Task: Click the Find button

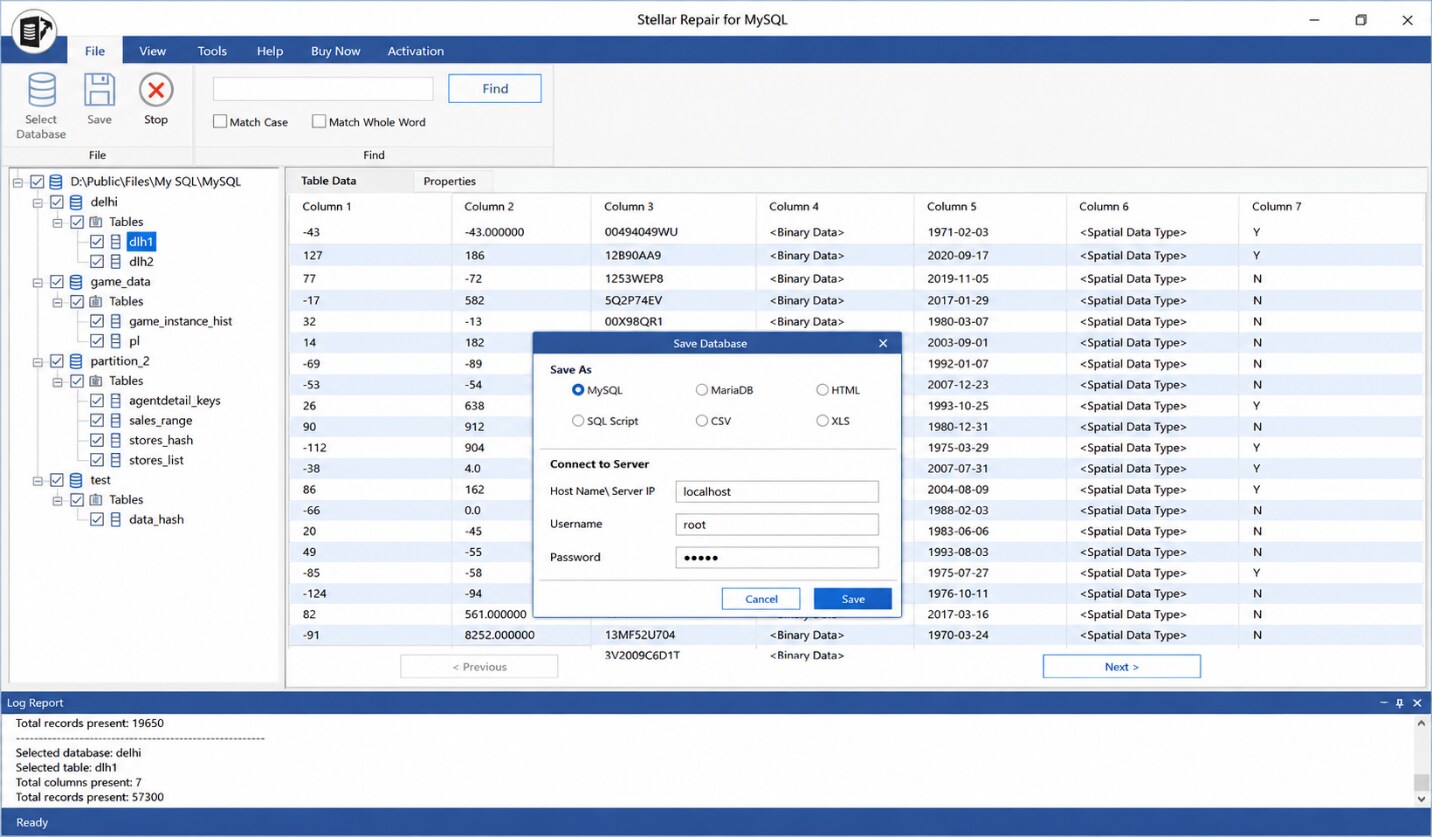Action: tap(495, 88)
